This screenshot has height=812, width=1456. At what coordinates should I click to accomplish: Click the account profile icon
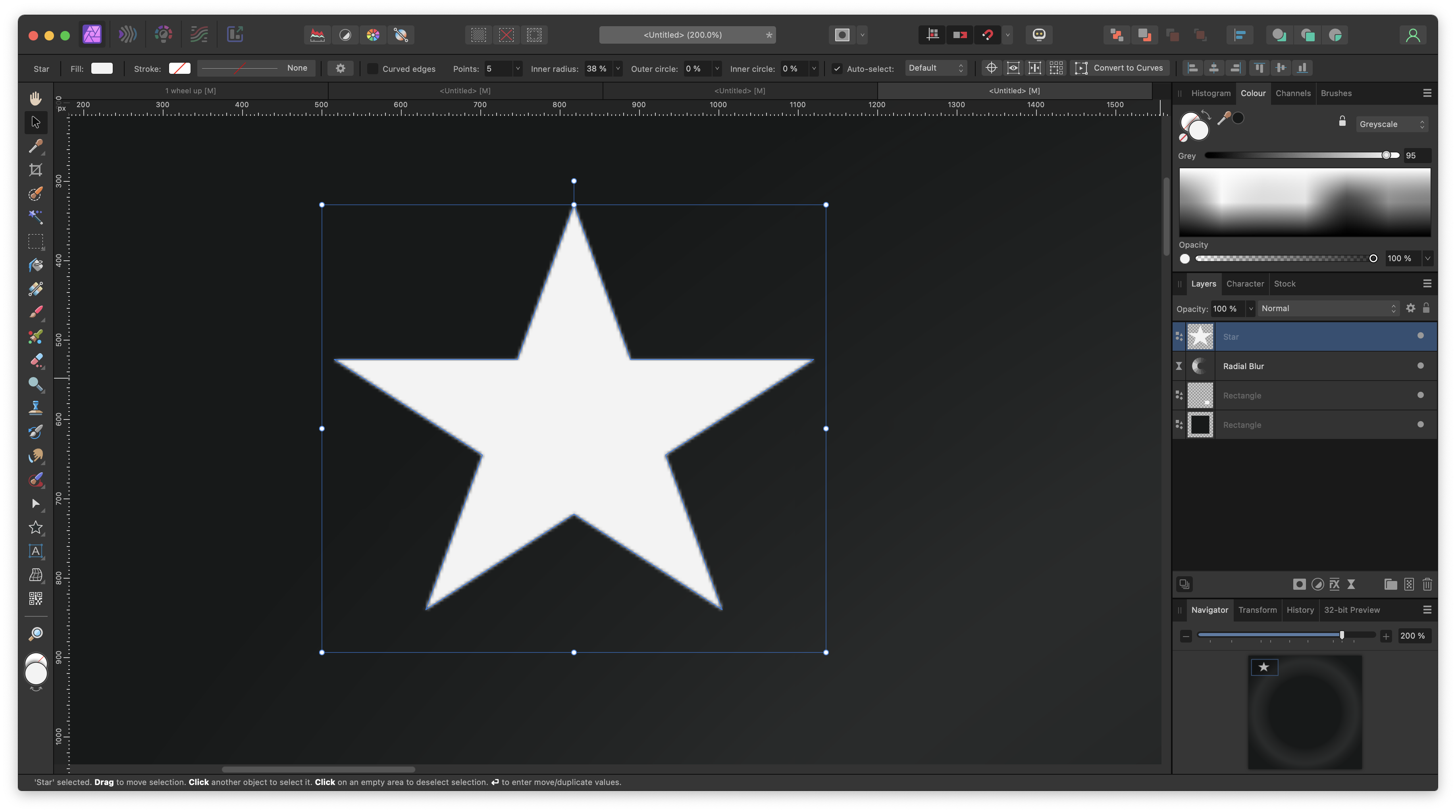[x=1412, y=35]
